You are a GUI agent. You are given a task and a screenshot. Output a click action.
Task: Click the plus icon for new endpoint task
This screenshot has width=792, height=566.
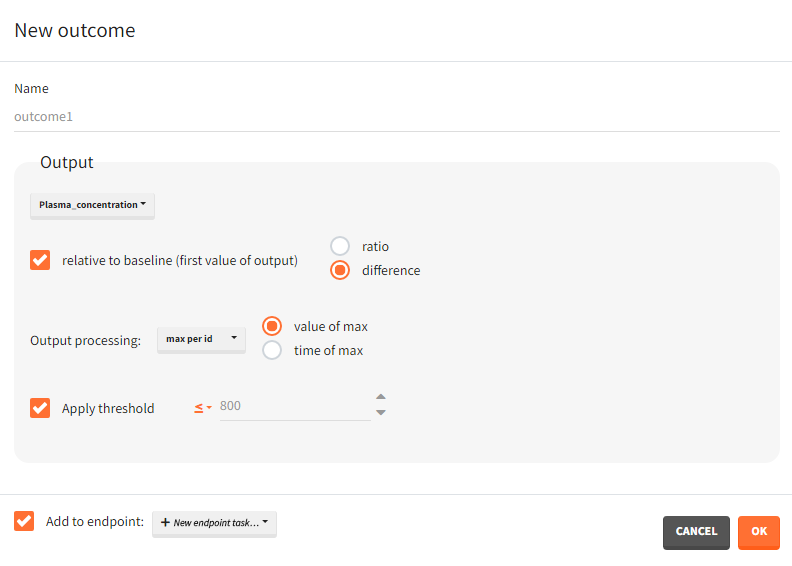[x=165, y=523]
